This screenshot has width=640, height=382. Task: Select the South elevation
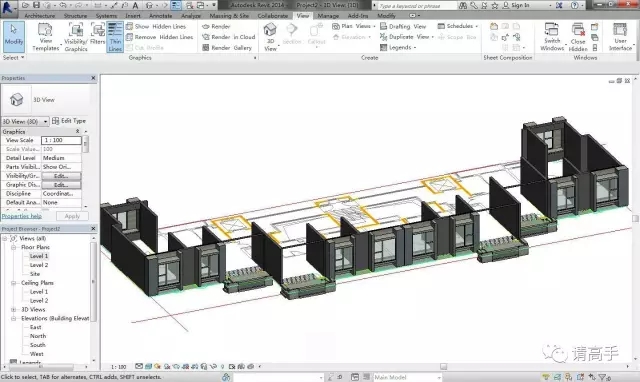click(38, 345)
